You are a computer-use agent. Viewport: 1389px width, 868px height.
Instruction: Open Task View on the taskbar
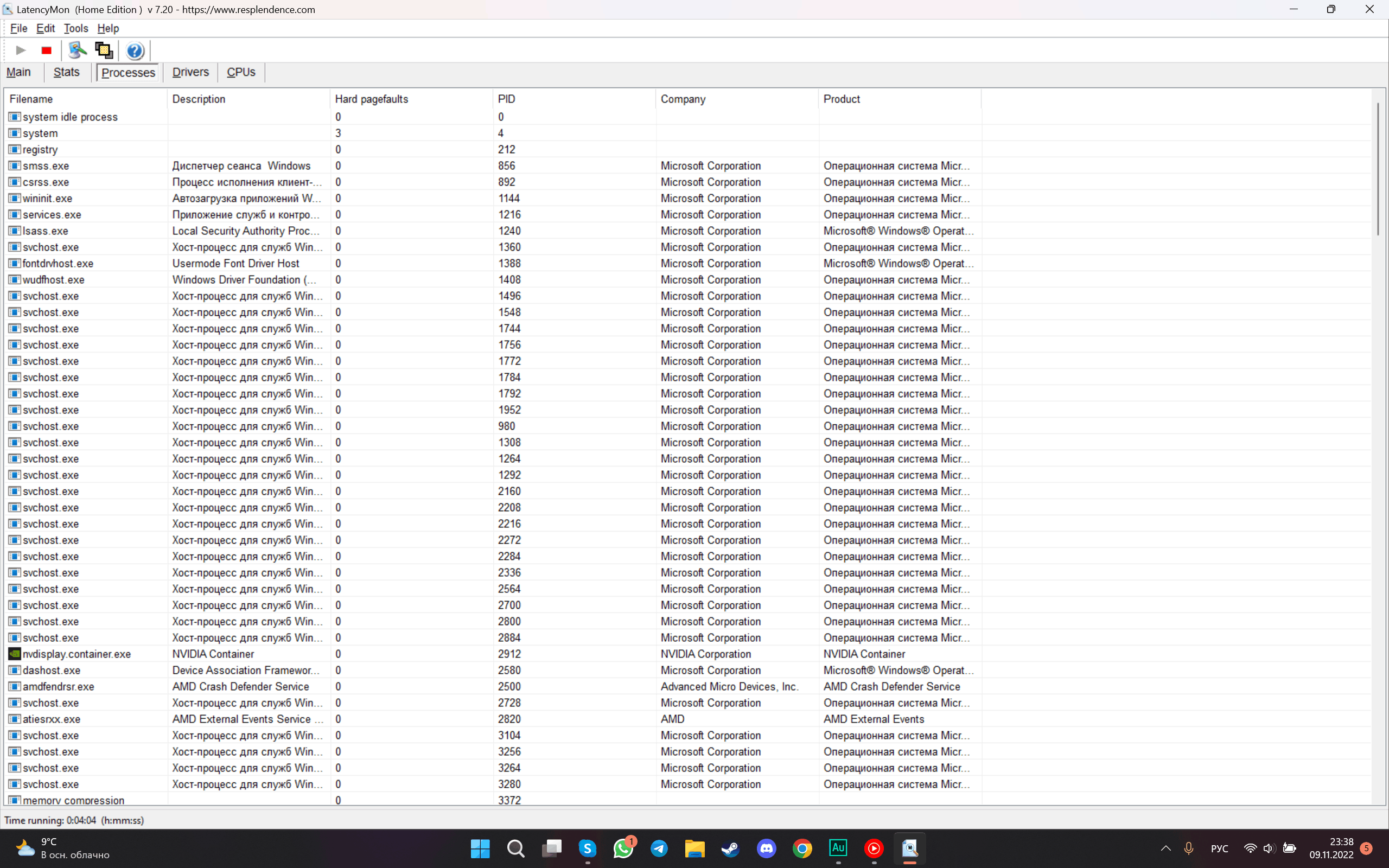coord(552,848)
